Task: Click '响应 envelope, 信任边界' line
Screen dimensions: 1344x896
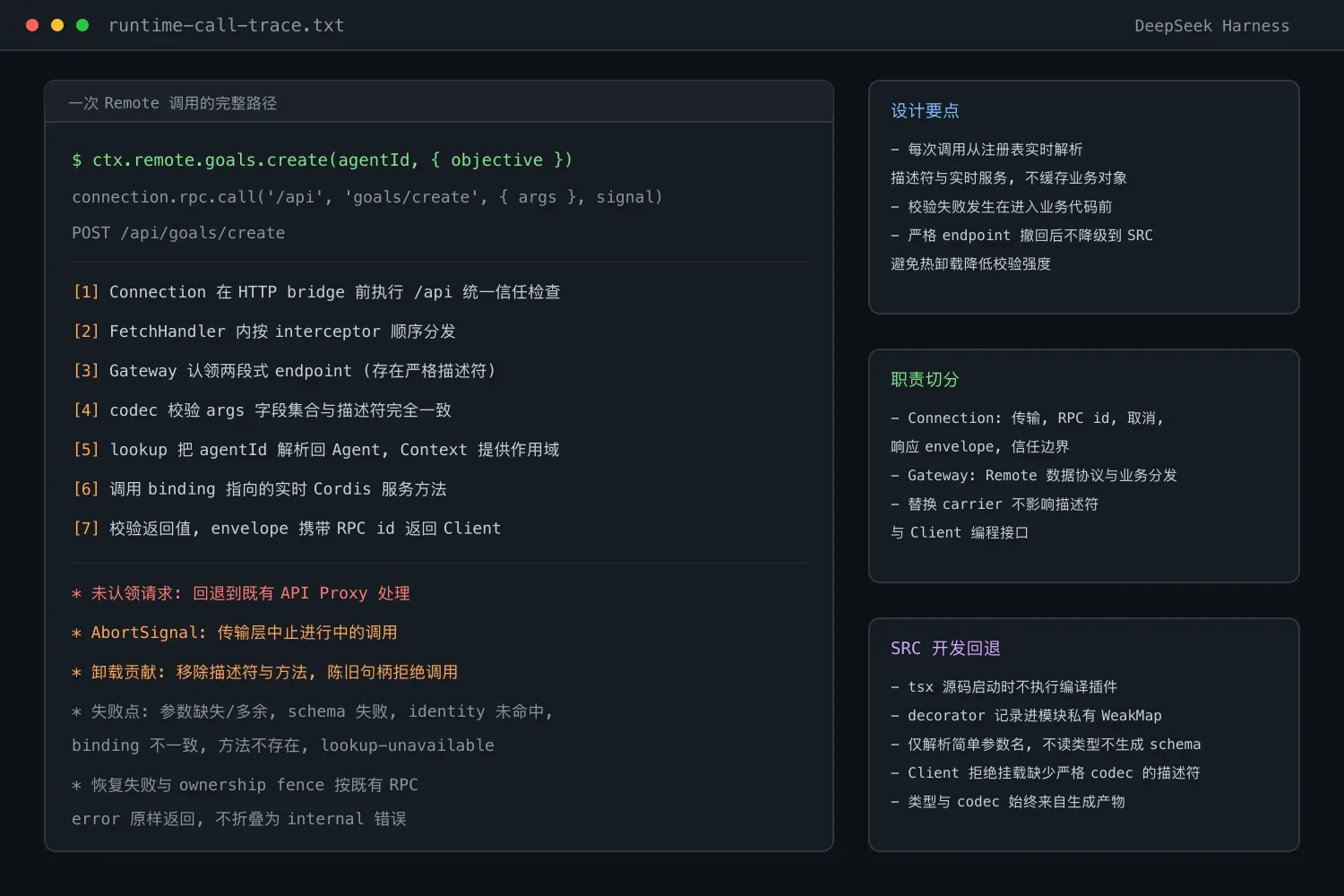Action: [979, 447]
